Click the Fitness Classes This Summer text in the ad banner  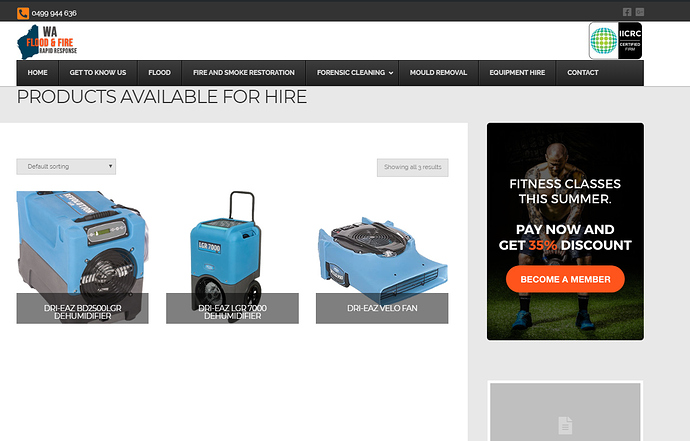point(565,191)
